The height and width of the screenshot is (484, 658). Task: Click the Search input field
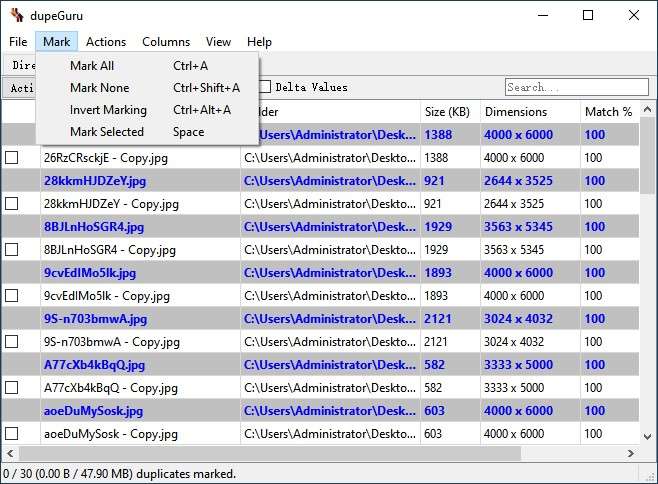[x=576, y=87]
